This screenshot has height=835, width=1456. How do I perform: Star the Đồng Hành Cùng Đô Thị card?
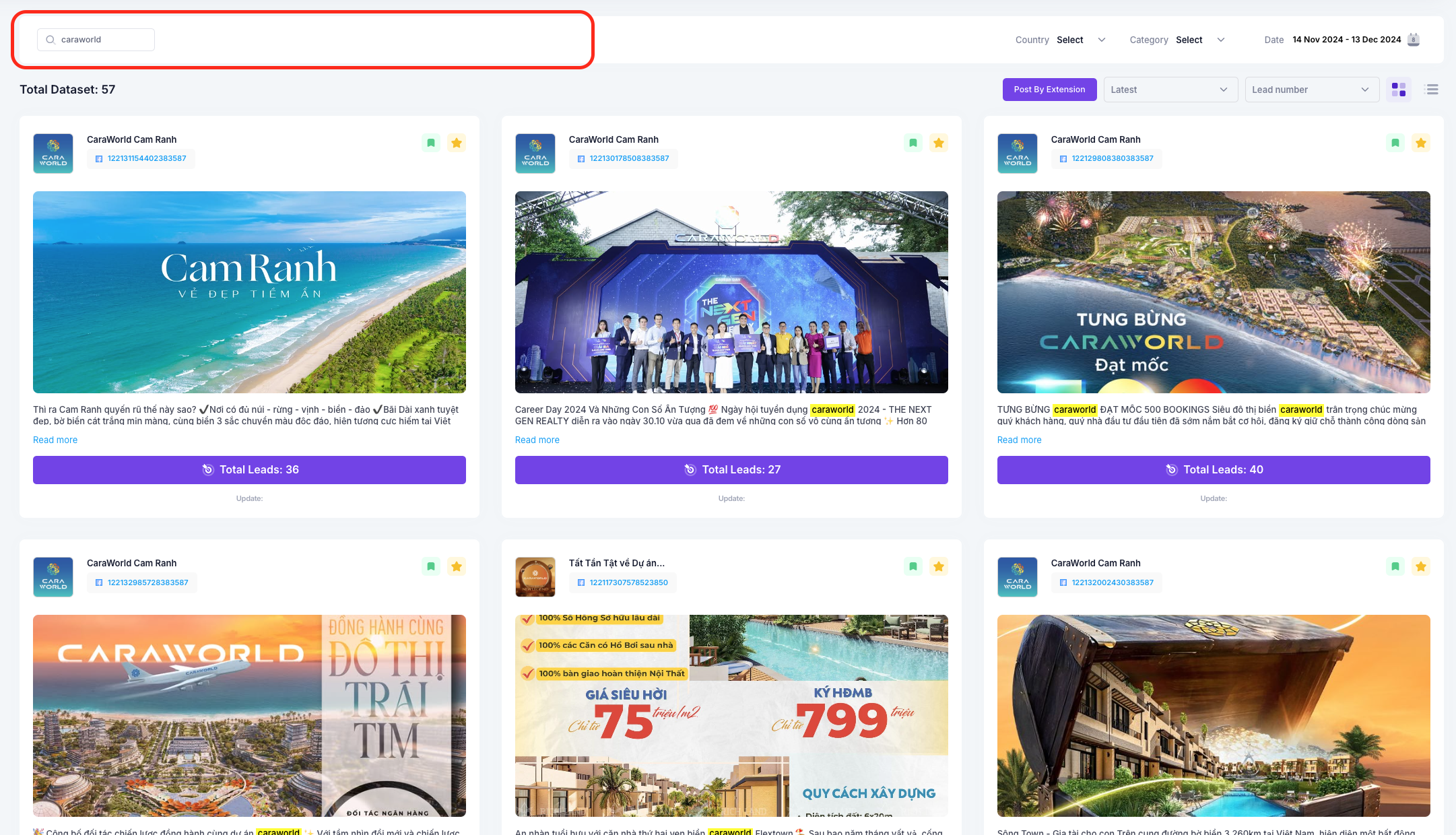coord(457,566)
